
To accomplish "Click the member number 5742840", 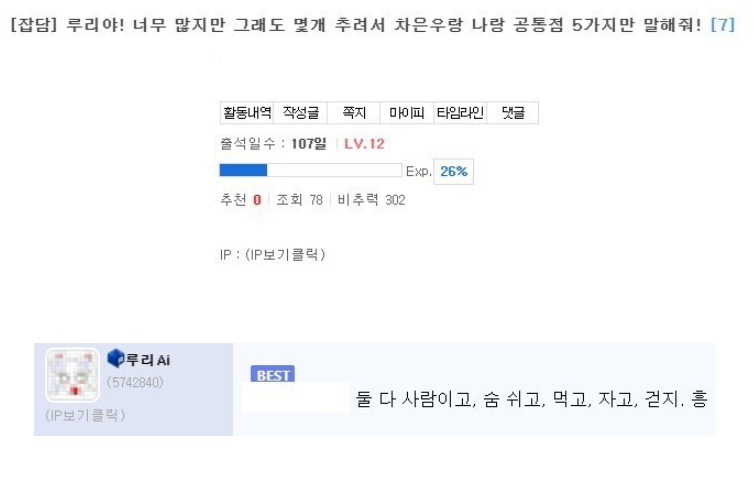I will pyautogui.click(x=135, y=382).
